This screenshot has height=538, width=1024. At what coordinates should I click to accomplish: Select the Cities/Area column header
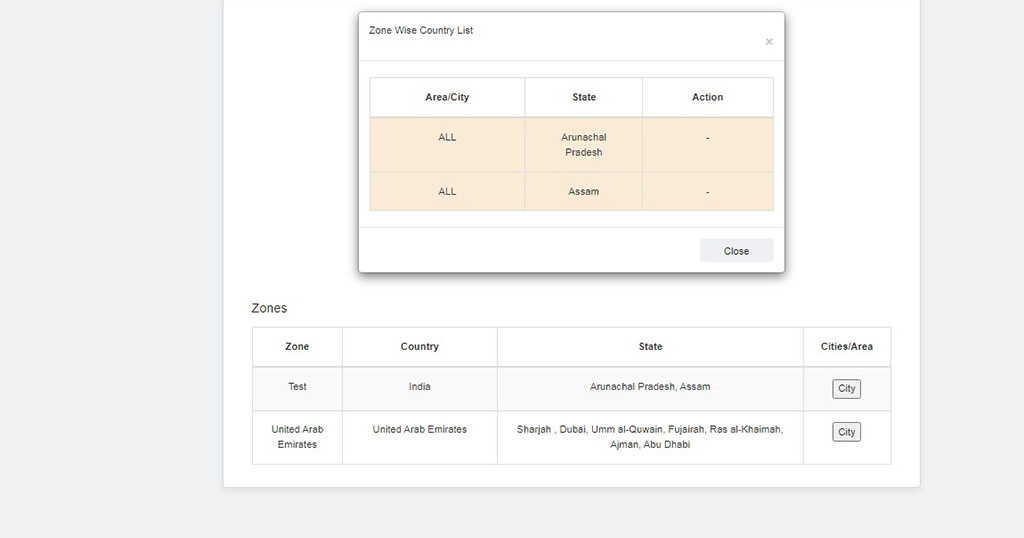point(846,347)
